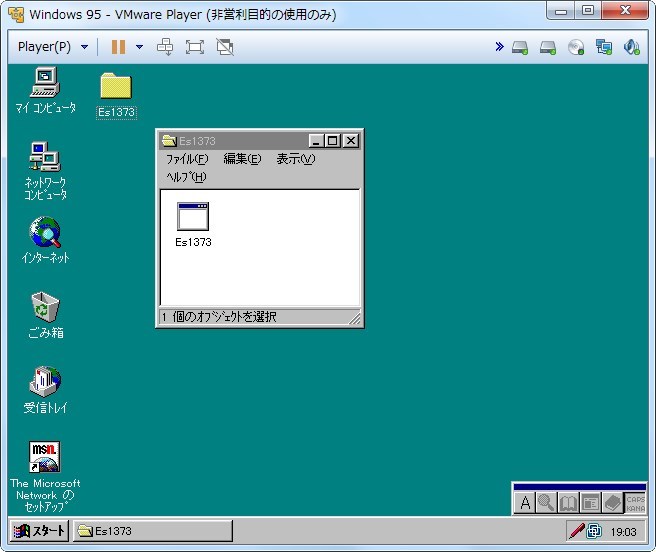
Task: Select the Es1373 folder on the desktop
Action: [116, 95]
